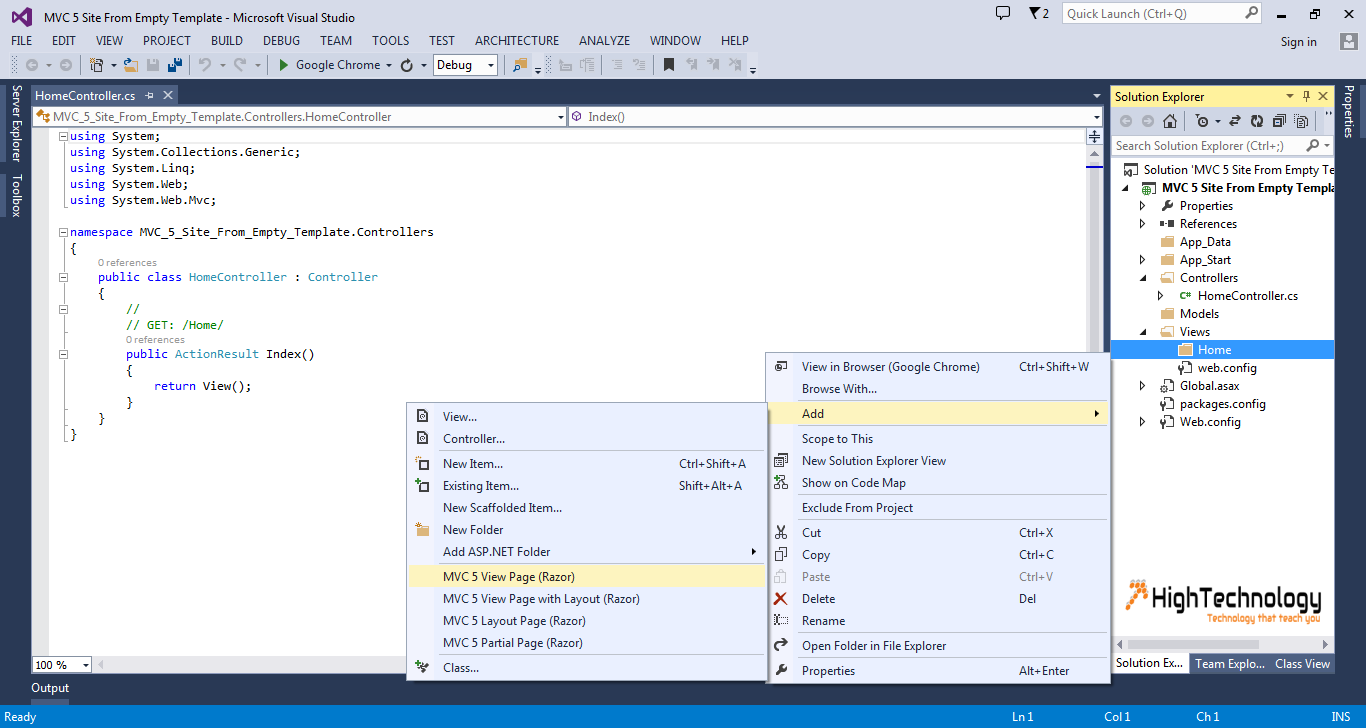Switch to the Team Explorer tab
The height and width of the screenshot is (728, 1366).
coord(1229,664)
